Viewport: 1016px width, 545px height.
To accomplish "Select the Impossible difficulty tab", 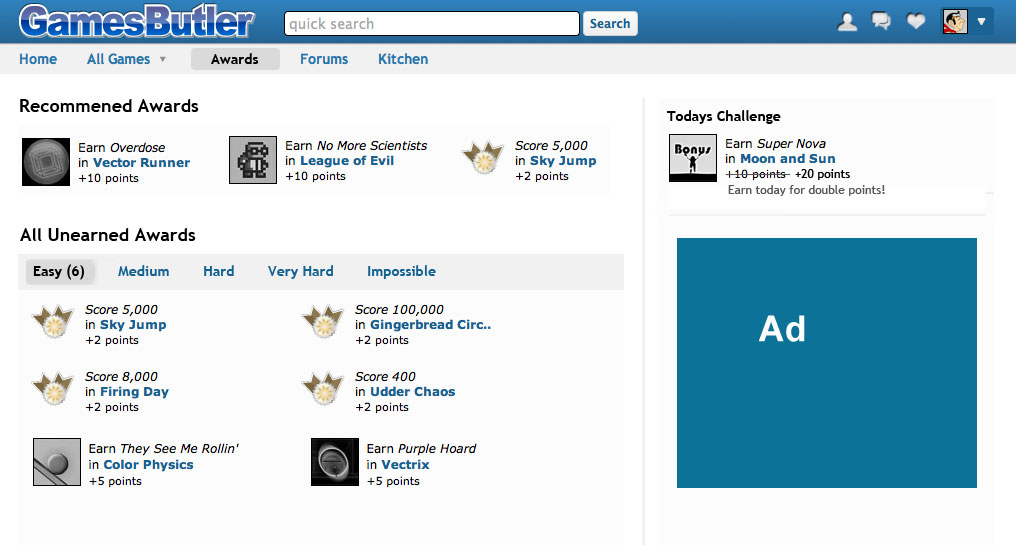I will point(401,271).
